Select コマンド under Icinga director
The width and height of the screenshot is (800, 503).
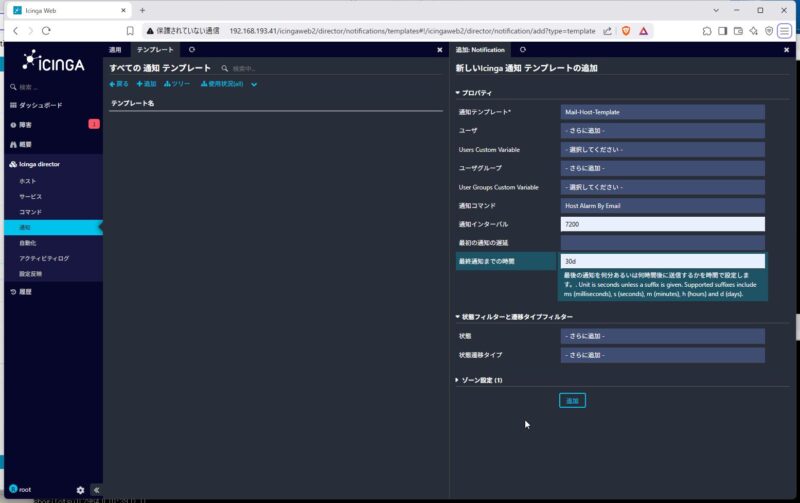(31, 212)
